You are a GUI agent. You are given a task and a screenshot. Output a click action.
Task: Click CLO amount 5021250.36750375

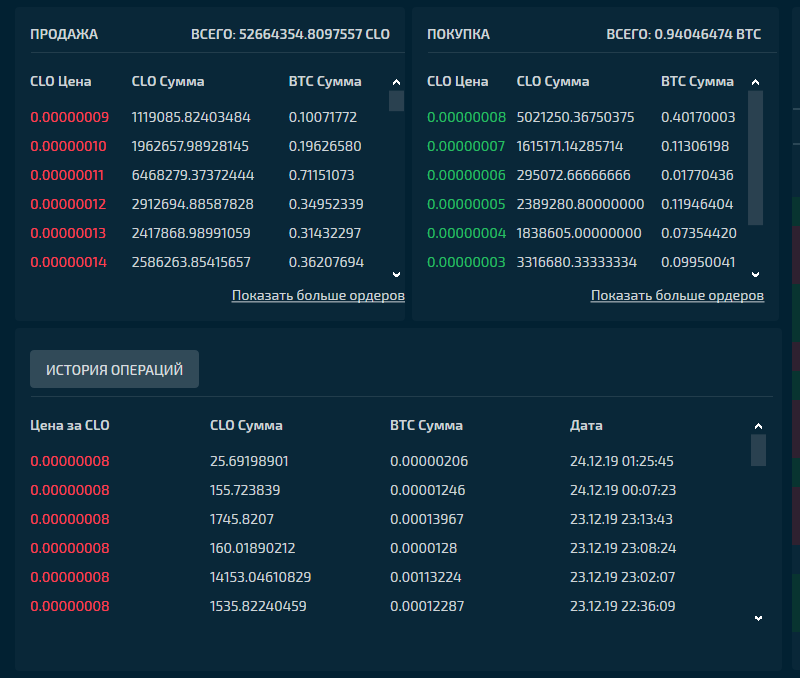pyautogui.click(x=576, y=117)
